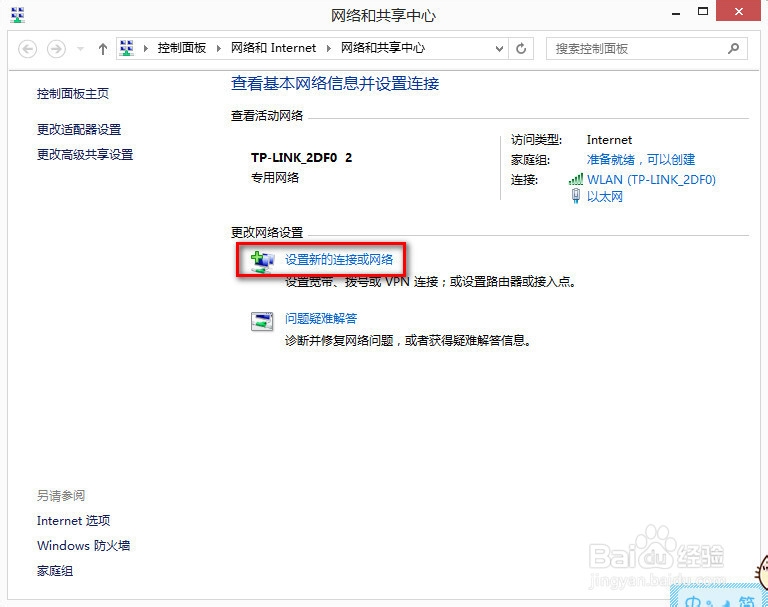Click 设置新的连接或网络 link
The height and width of the screenshot is (607, 768).
click(339, 260)
